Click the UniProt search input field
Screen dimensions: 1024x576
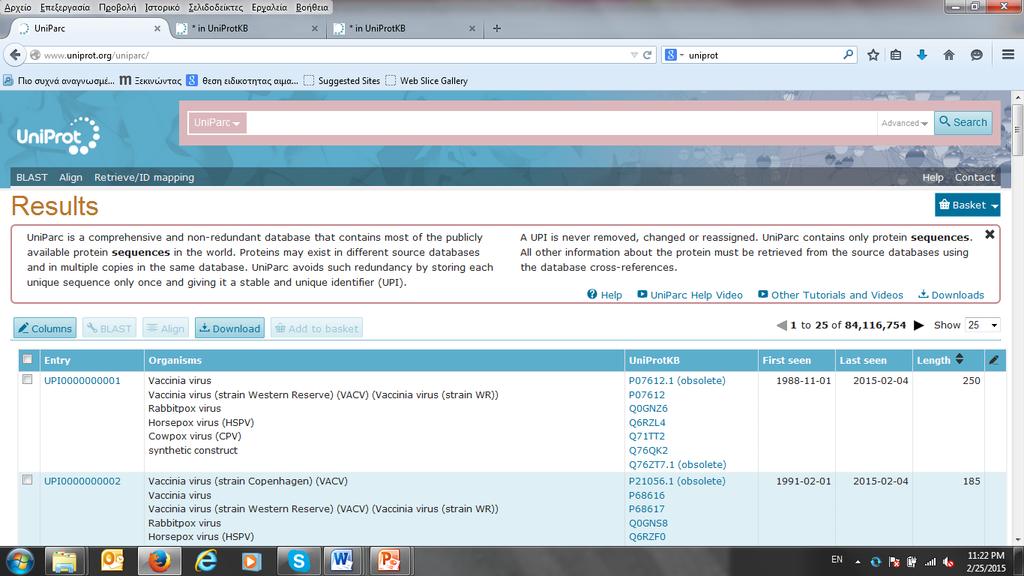[x=562, y=123]
